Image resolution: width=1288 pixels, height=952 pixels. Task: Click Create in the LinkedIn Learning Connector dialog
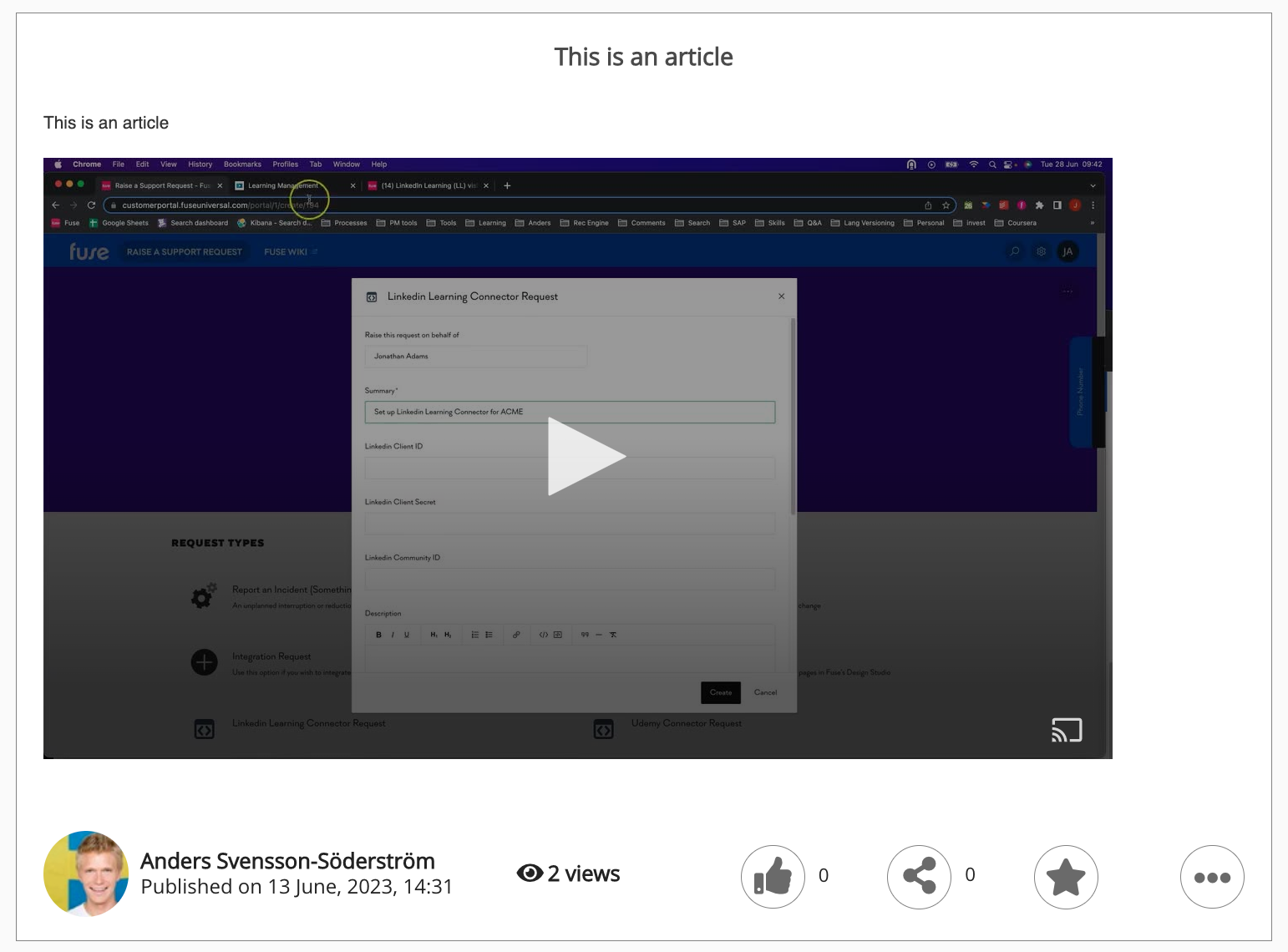click(720, 692)
